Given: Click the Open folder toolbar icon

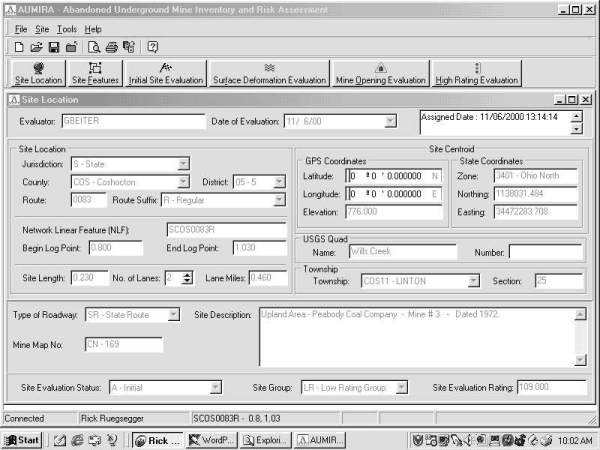Looking at the screenshot, I should pyautogui.click(x=37, y=47).
